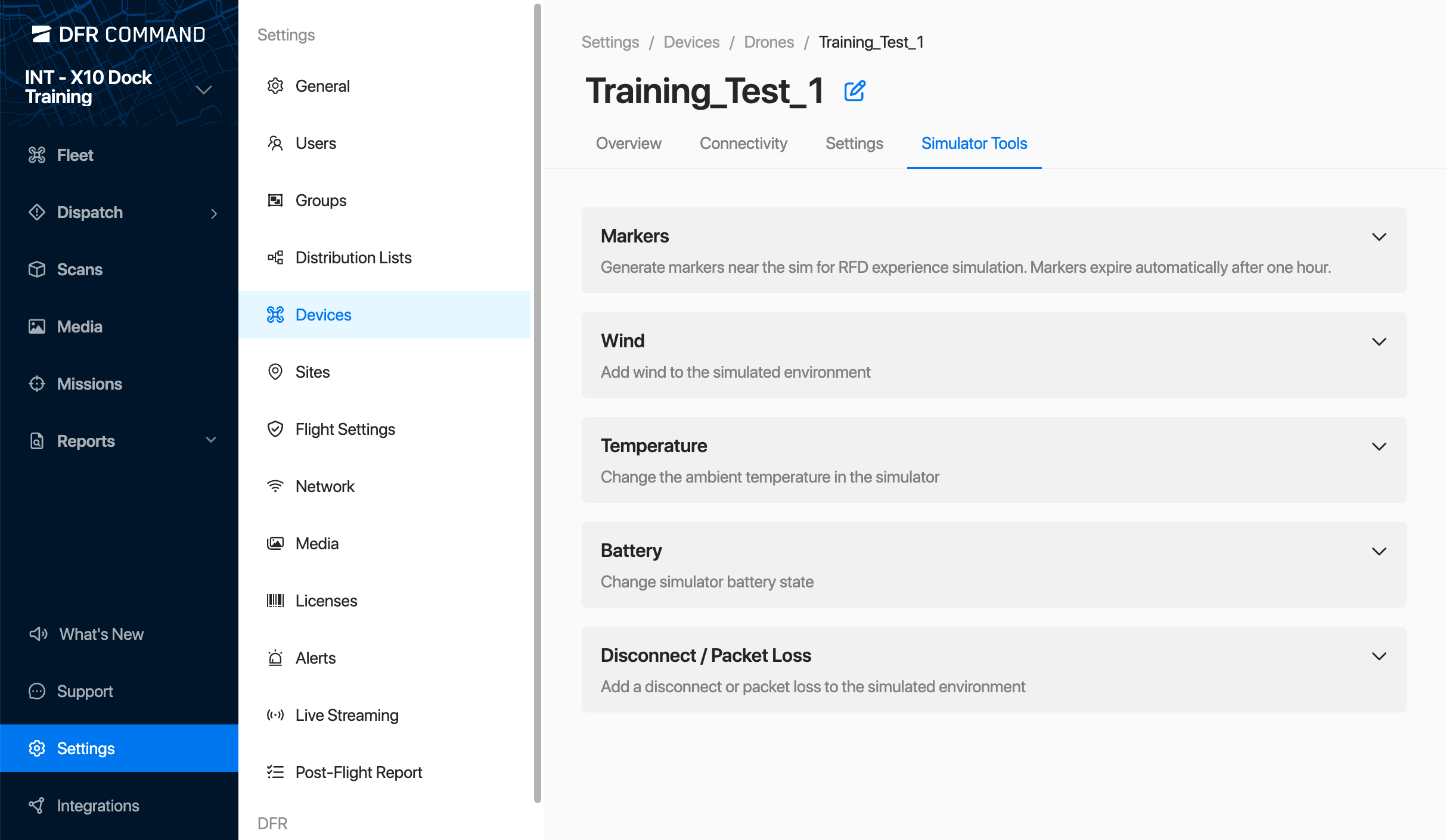
Task: Click the Missions crosshair icon
Action: (x=37, y=384)
